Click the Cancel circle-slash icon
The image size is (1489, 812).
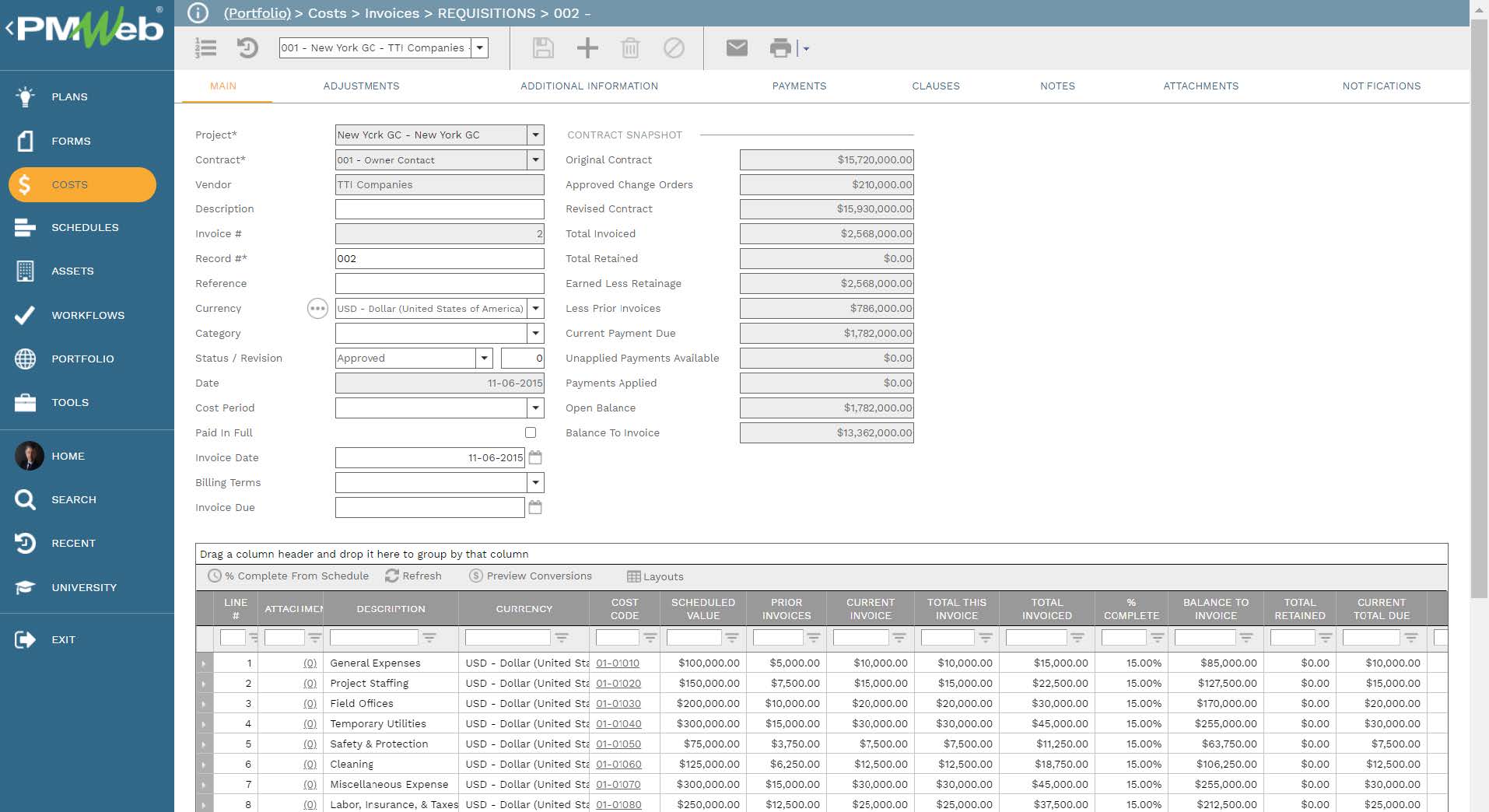tap(674, 48)
